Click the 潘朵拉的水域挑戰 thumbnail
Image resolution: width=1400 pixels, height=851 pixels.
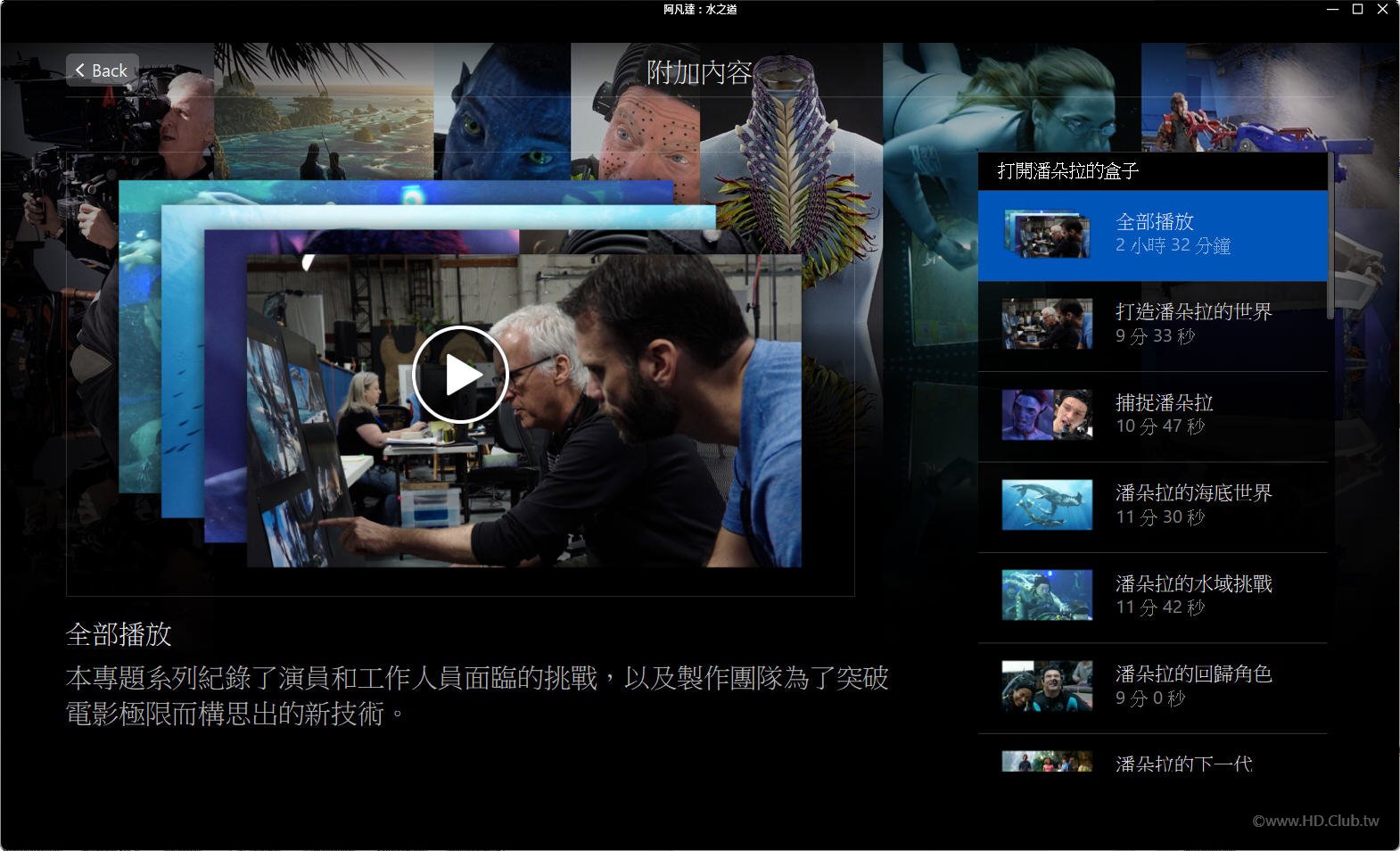tap(1047, 595)
